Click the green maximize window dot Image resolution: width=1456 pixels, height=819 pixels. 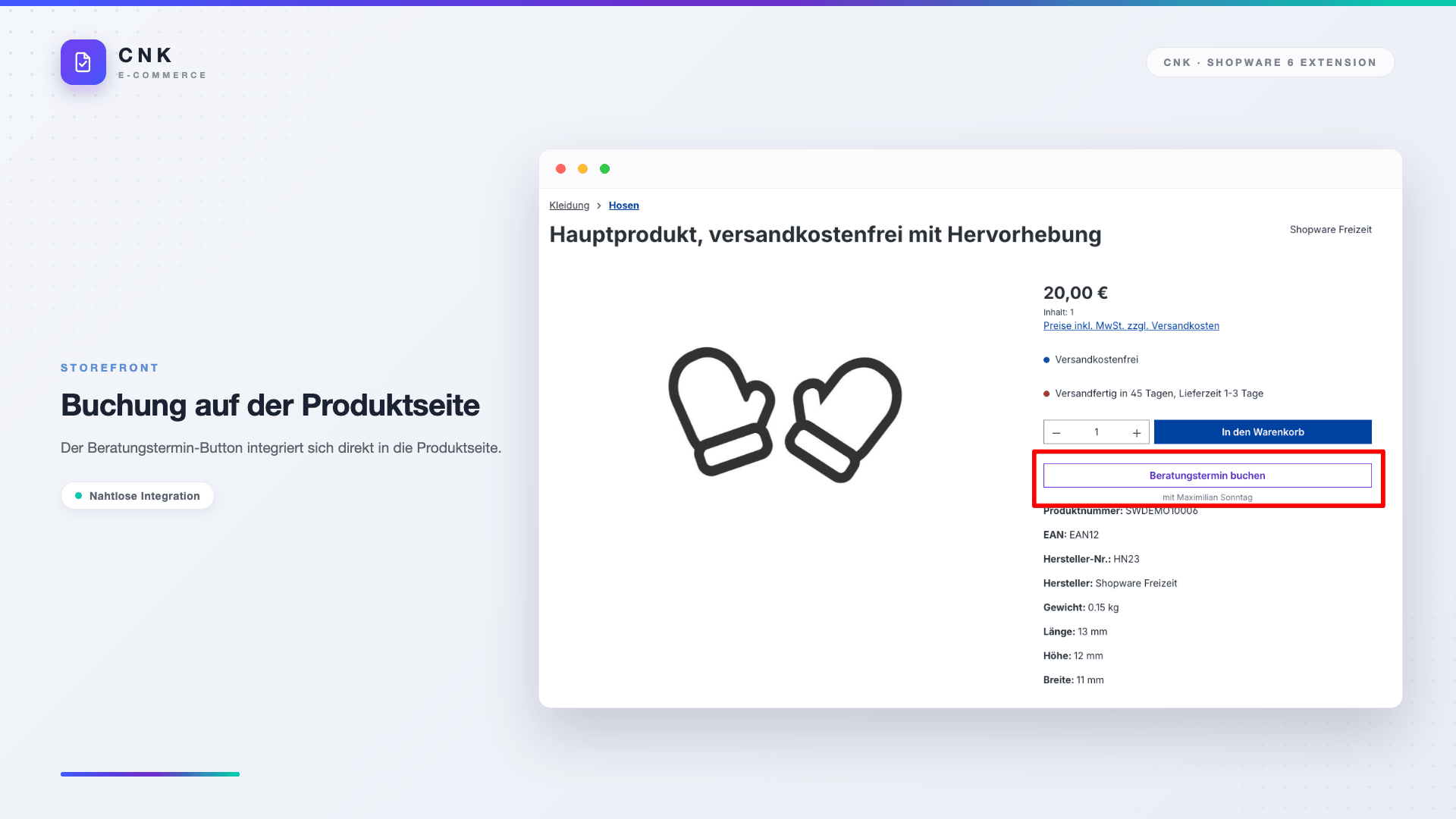pyautogui.click(x=605, y=169)
